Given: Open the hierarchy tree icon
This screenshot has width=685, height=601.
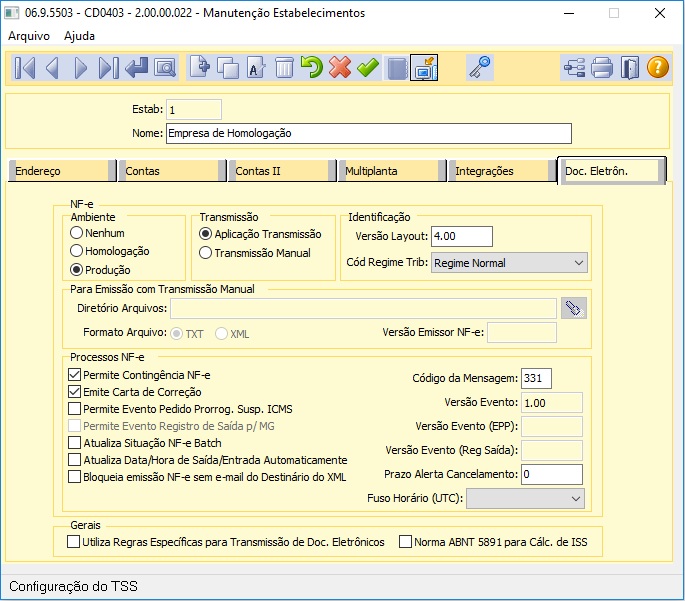Looking at the screenshot, I should point(574,68).
